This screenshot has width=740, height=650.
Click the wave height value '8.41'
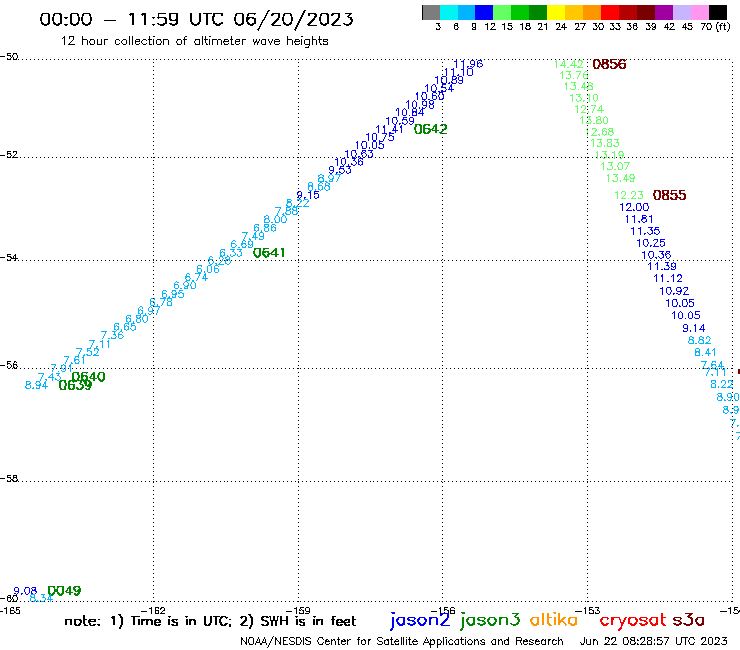point(705,352)
